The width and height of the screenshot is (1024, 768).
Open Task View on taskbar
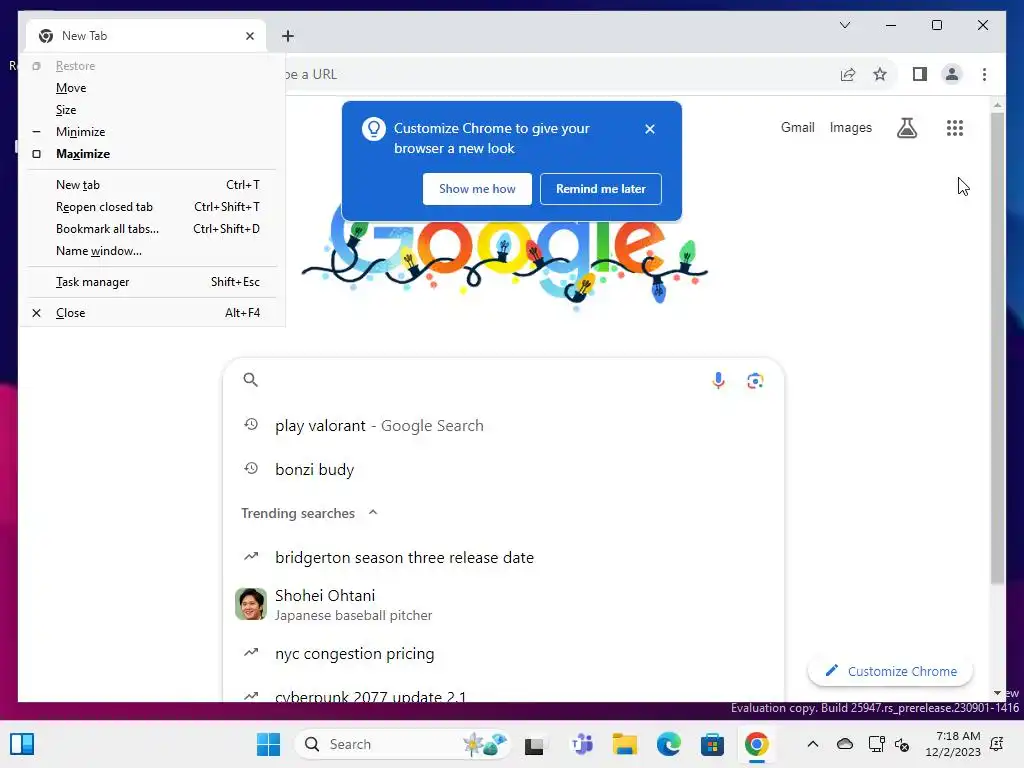click(x=534, y=745)
